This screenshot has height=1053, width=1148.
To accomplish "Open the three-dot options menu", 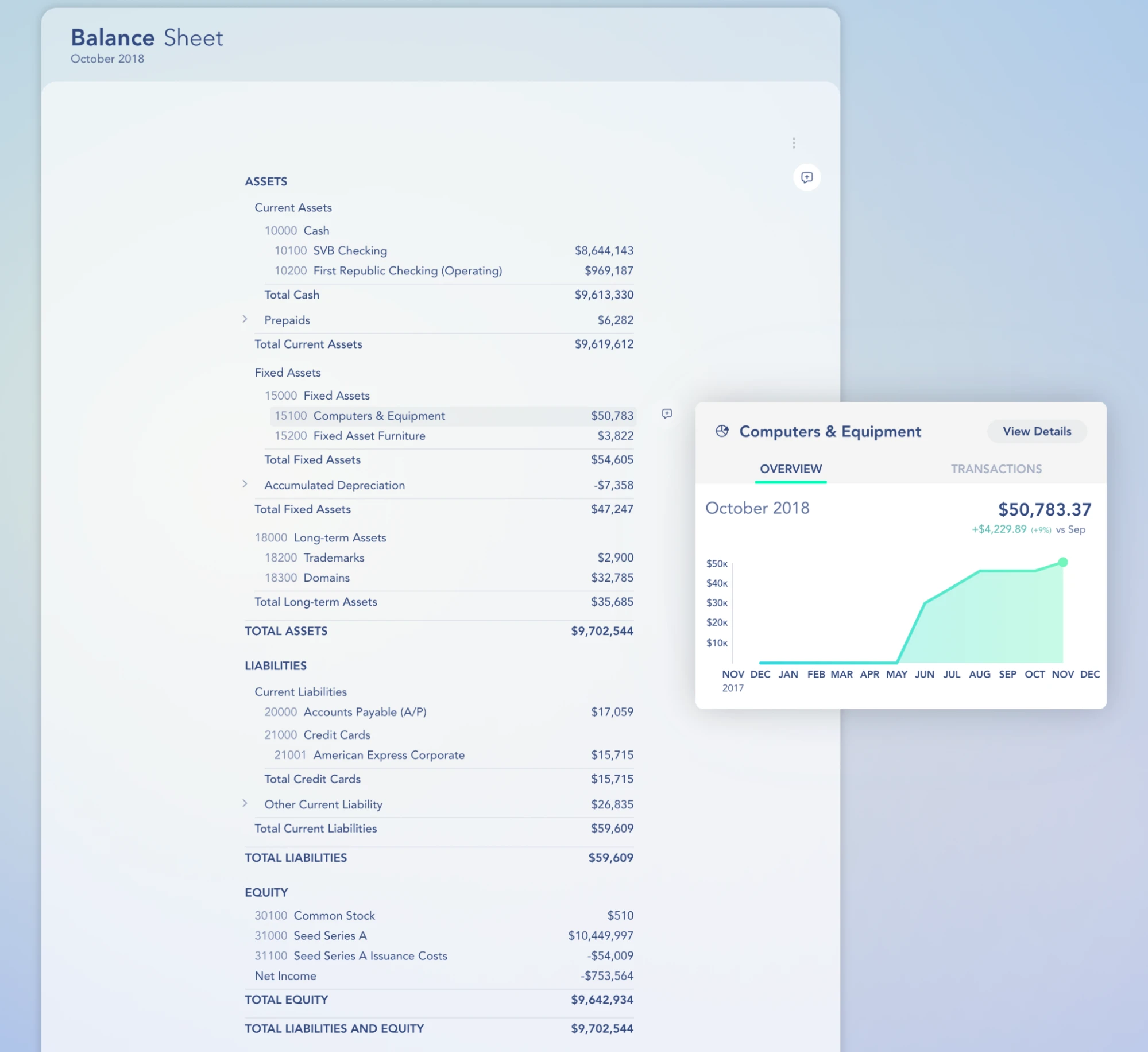I will [794, 143].
